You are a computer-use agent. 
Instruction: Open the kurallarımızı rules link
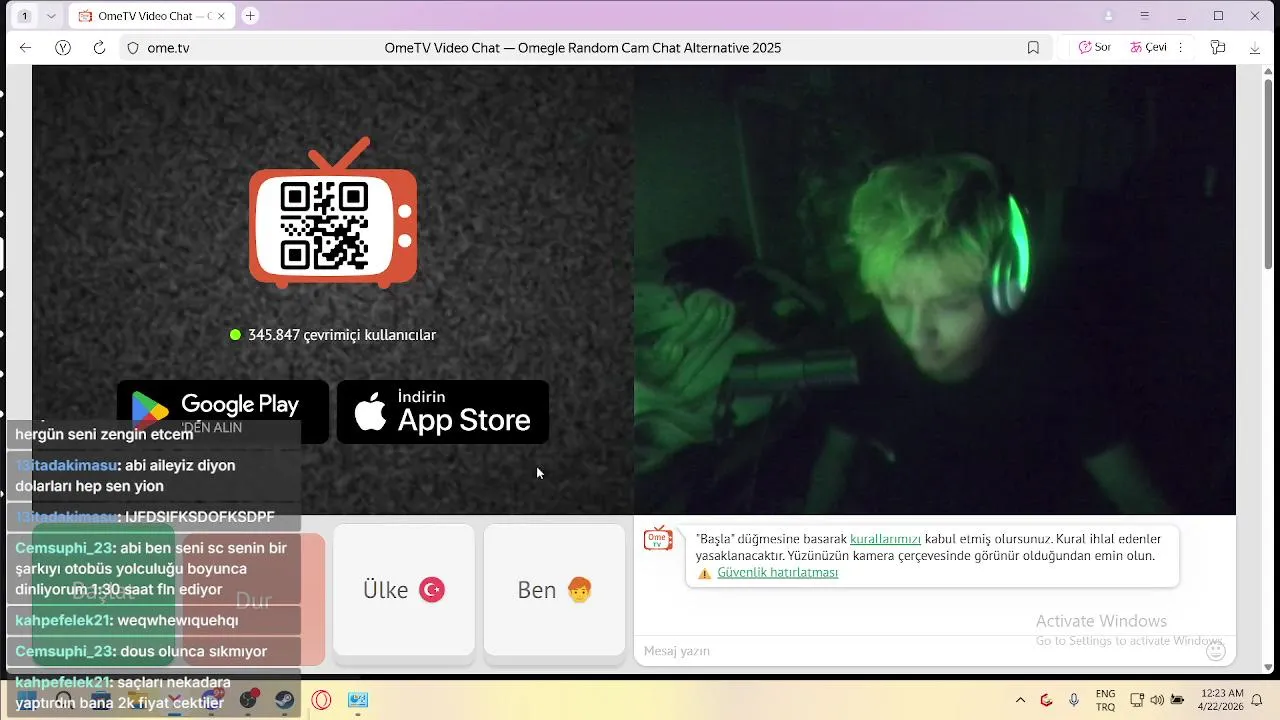tap(885, 539)
